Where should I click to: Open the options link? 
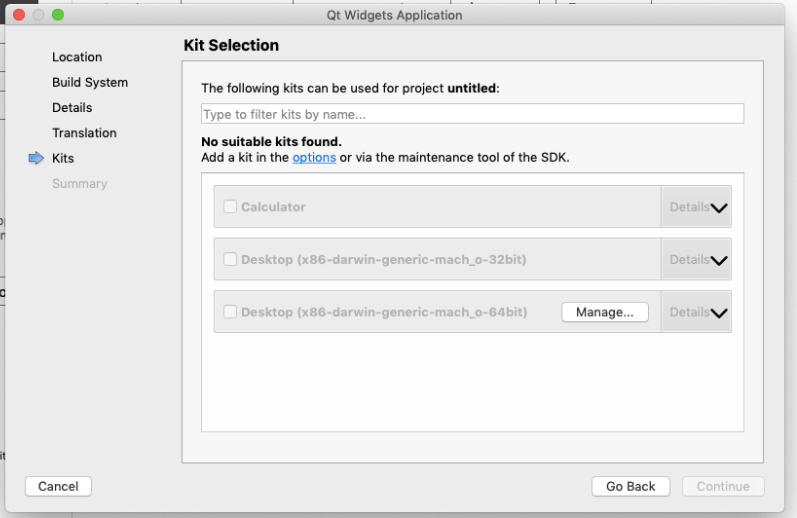pos(314,158)
